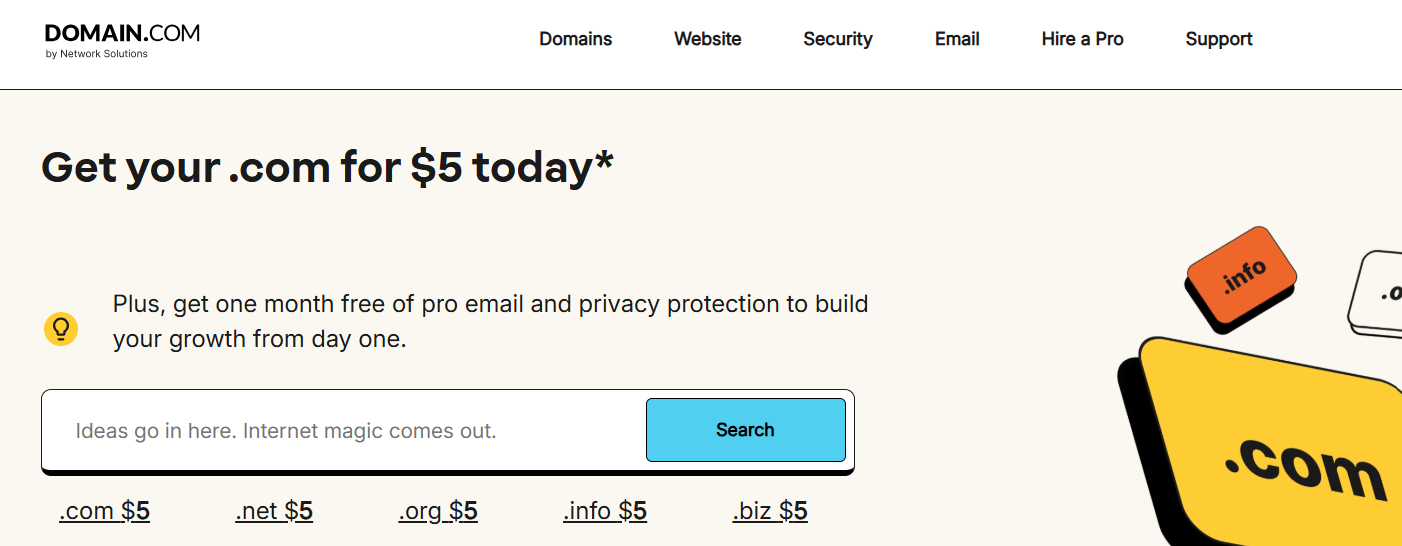Open the Website menu
Viewport: 1402px width, 546px height.
(x=708, y=39)
